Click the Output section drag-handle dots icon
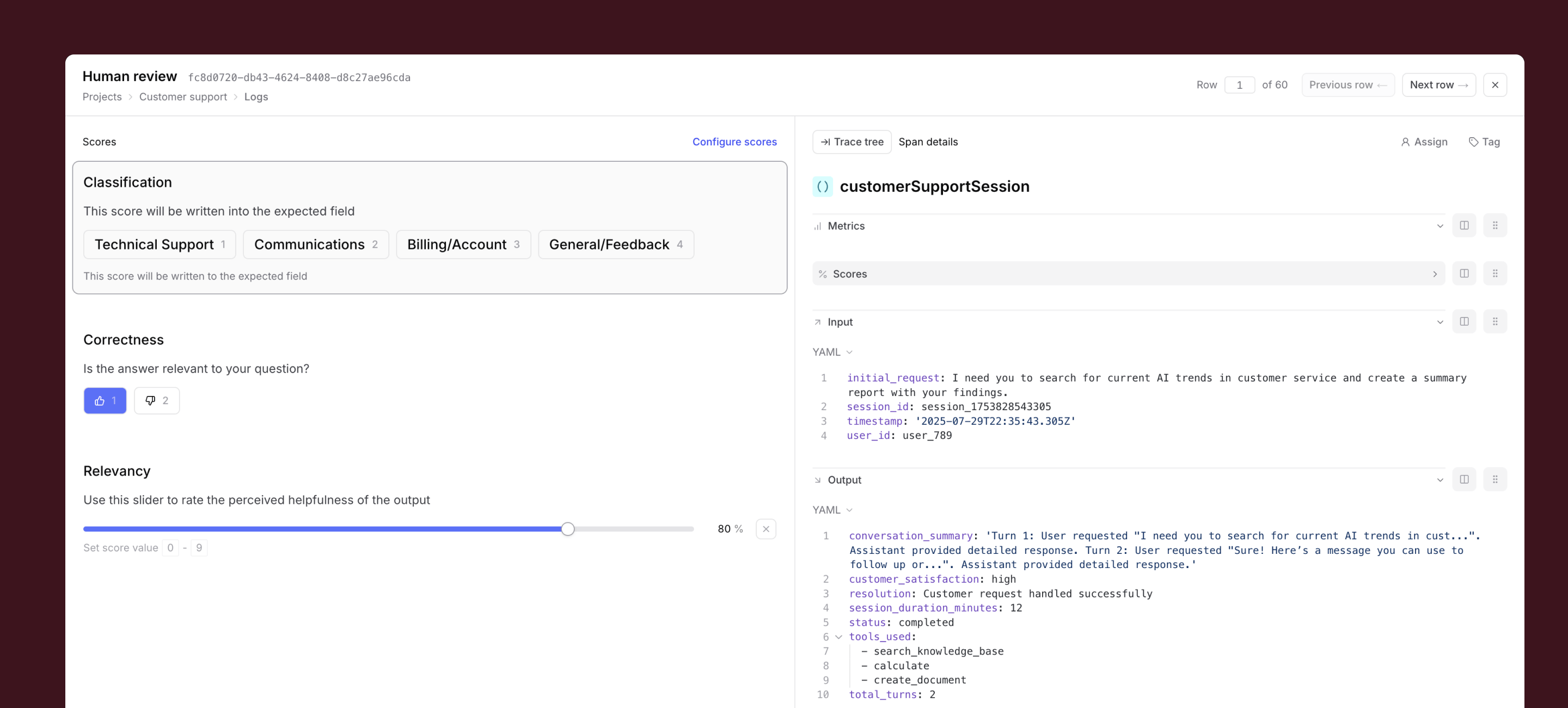 [x=1496, y=479]
